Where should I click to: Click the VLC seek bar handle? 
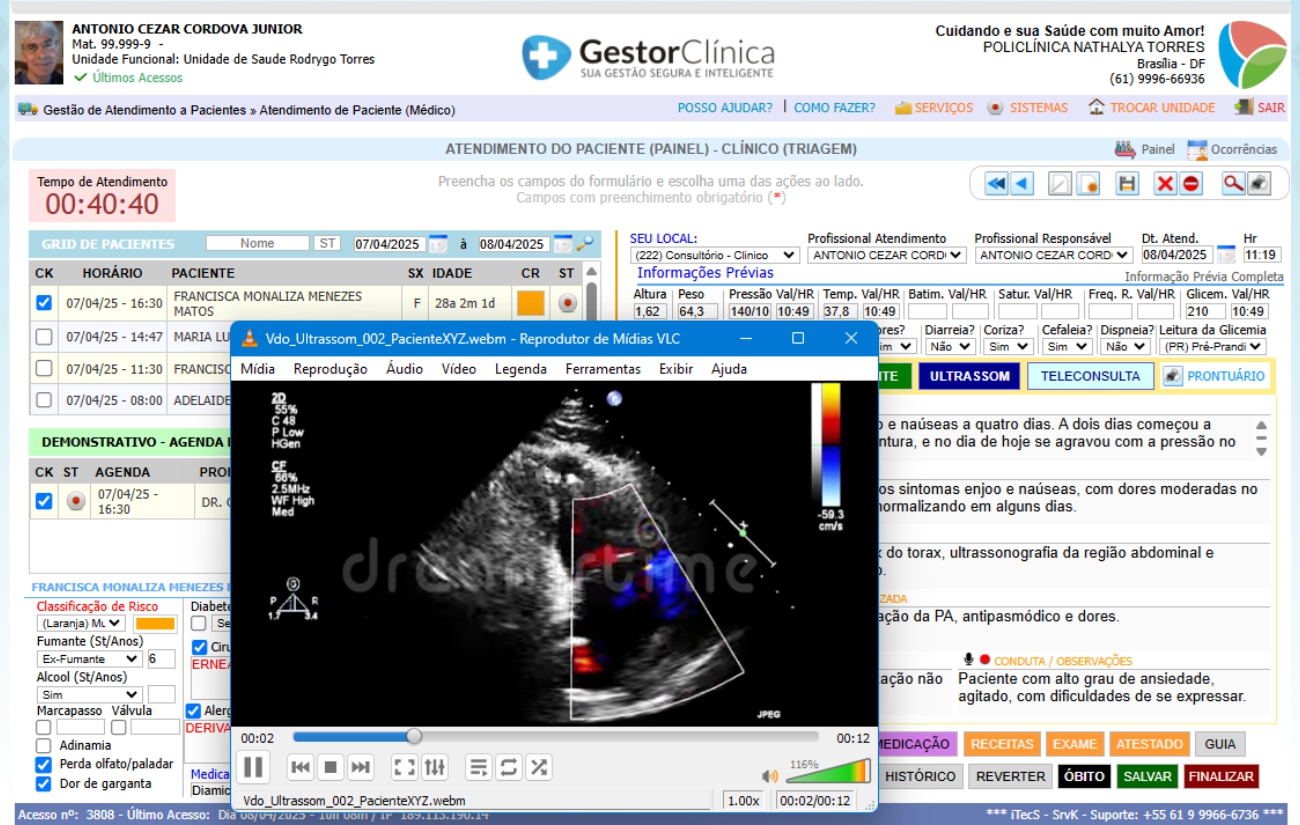point(414,737)
